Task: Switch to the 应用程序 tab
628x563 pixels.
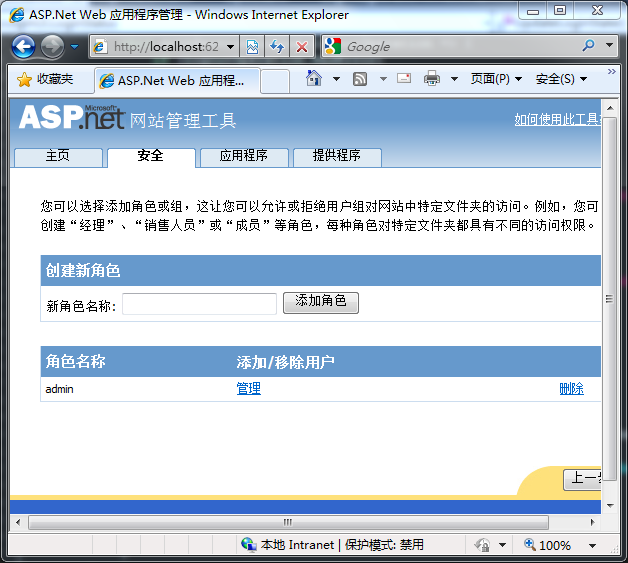Action: point(244,157)
